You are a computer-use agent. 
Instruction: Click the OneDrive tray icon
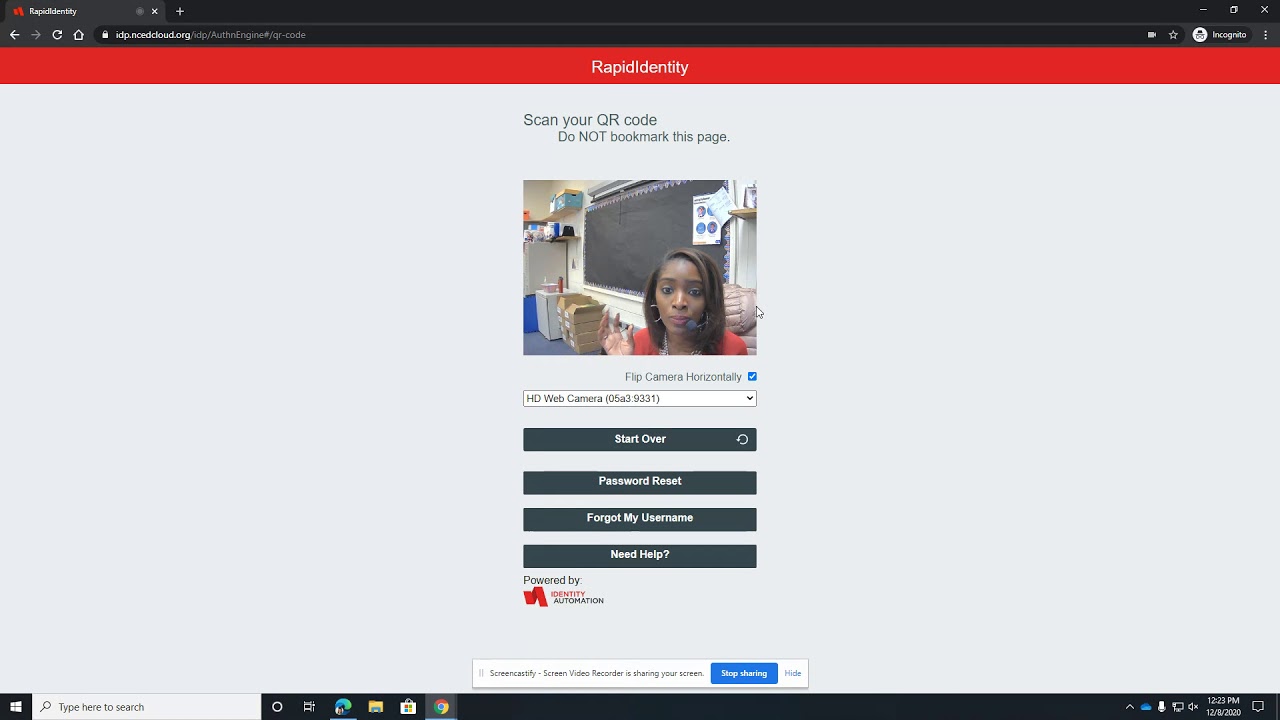(x=1146, y=707)
